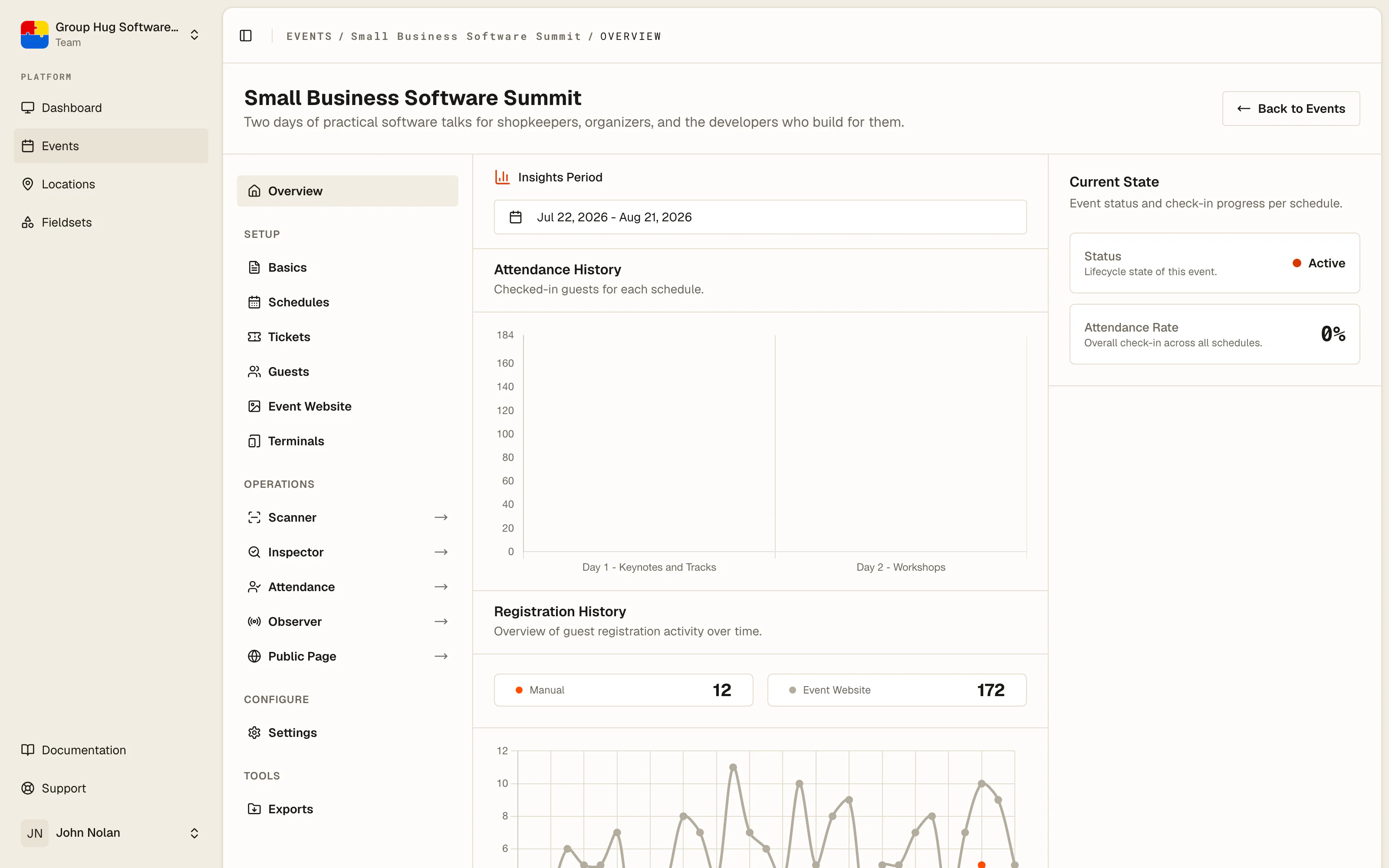Click the 'Day 1 - Keynotes and Tracks' label

coord(648,567)
